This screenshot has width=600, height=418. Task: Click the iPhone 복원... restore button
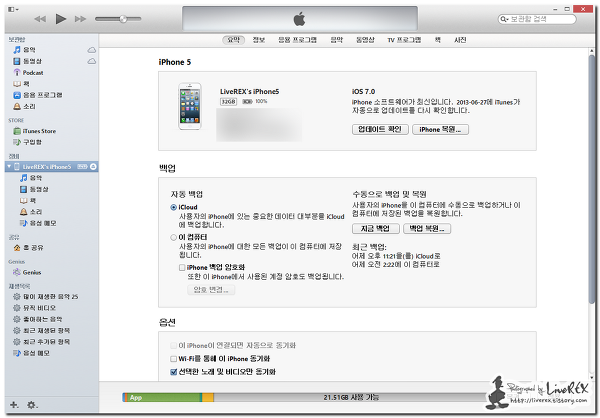pyautogui.click(x=440, y=129)
